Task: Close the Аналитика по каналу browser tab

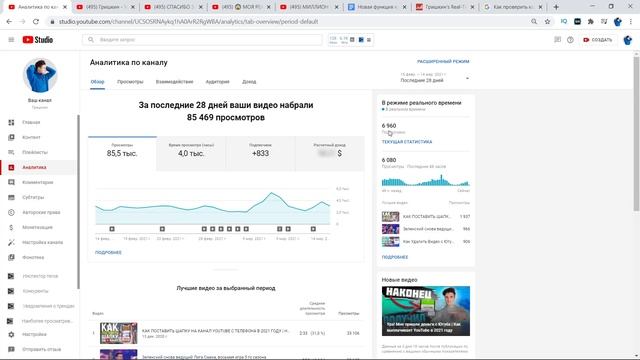Action: click(x=65, y=7)
